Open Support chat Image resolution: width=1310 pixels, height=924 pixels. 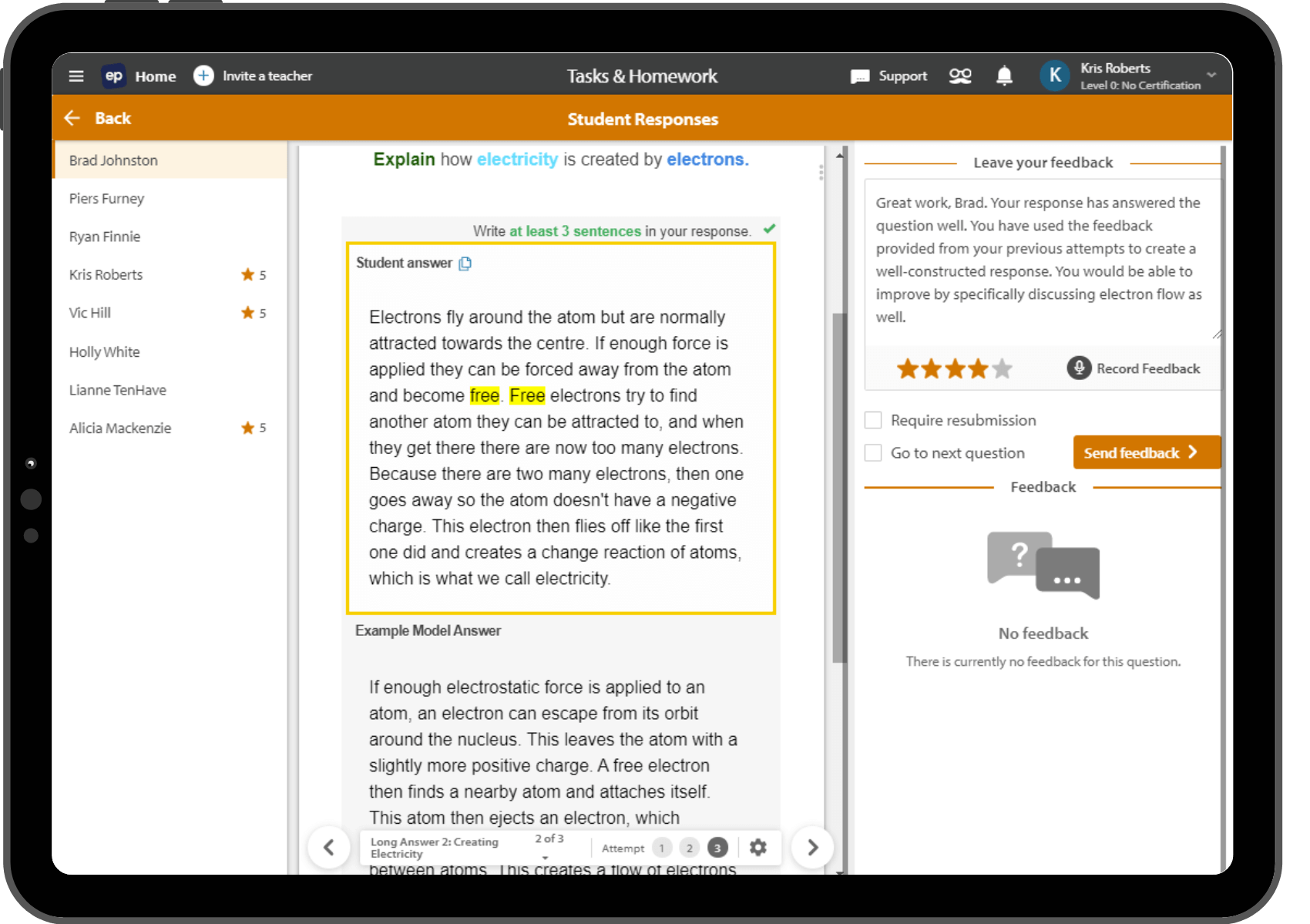pos(889,76)
